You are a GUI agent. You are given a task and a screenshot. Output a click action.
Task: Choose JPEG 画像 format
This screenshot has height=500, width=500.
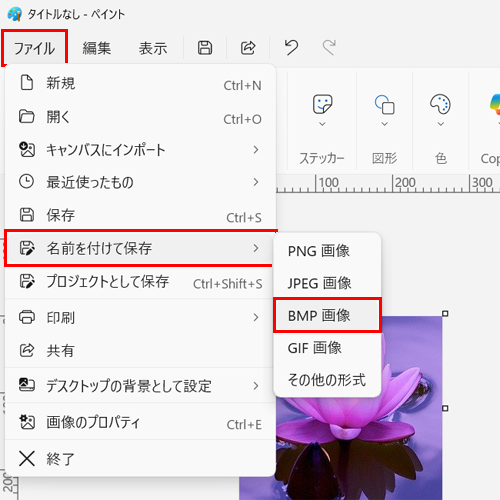pyautogui.click(x=327, y=283)
